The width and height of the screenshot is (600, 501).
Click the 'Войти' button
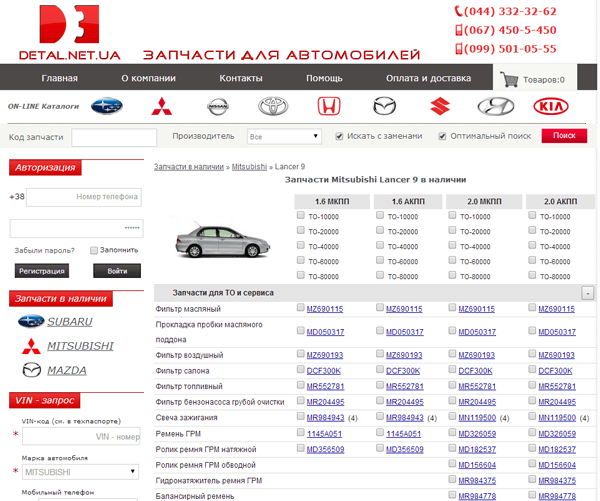point(117,271)
